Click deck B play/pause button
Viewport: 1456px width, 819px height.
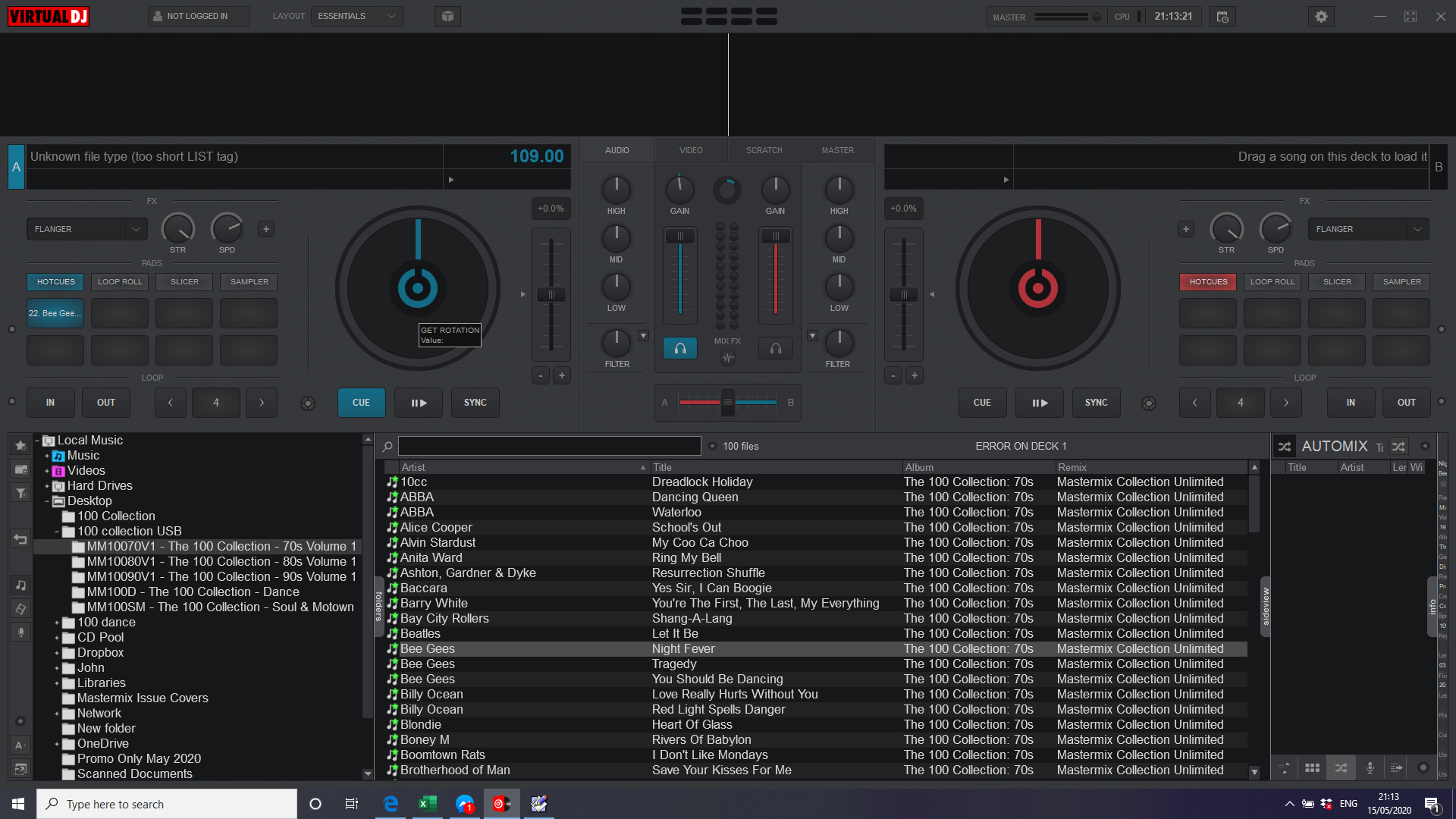coord(1040,403)
